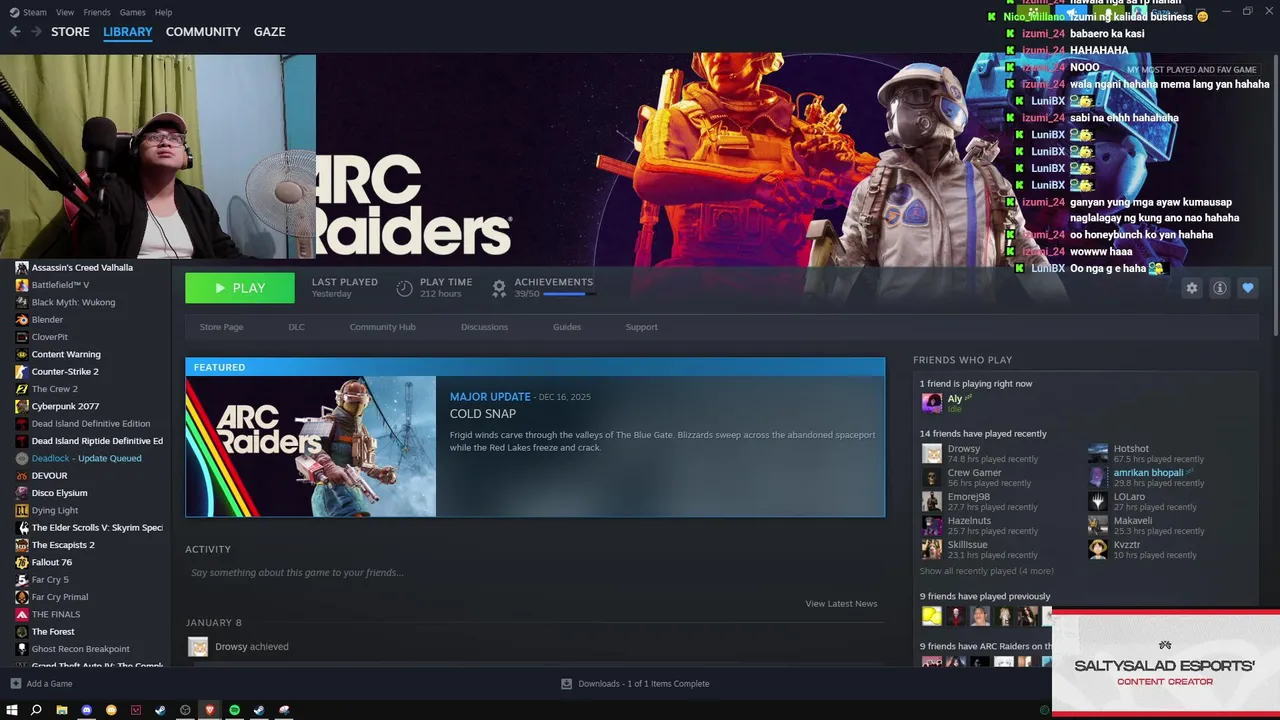Click the Counter-Strike 2 game icon
Image resolution: width=1280 pixels, height=720 pixels.
point(22,372)
